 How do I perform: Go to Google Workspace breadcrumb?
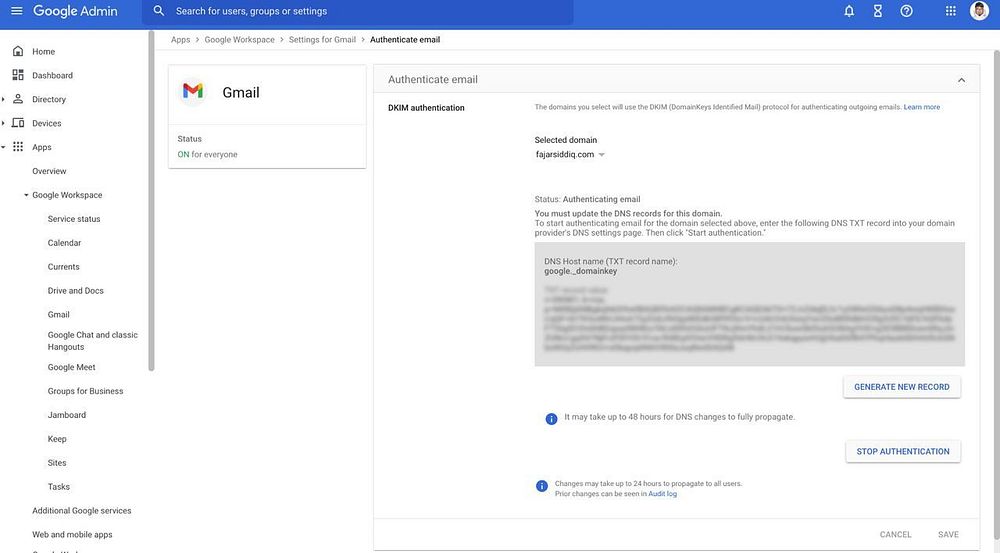tap(239, 40)
